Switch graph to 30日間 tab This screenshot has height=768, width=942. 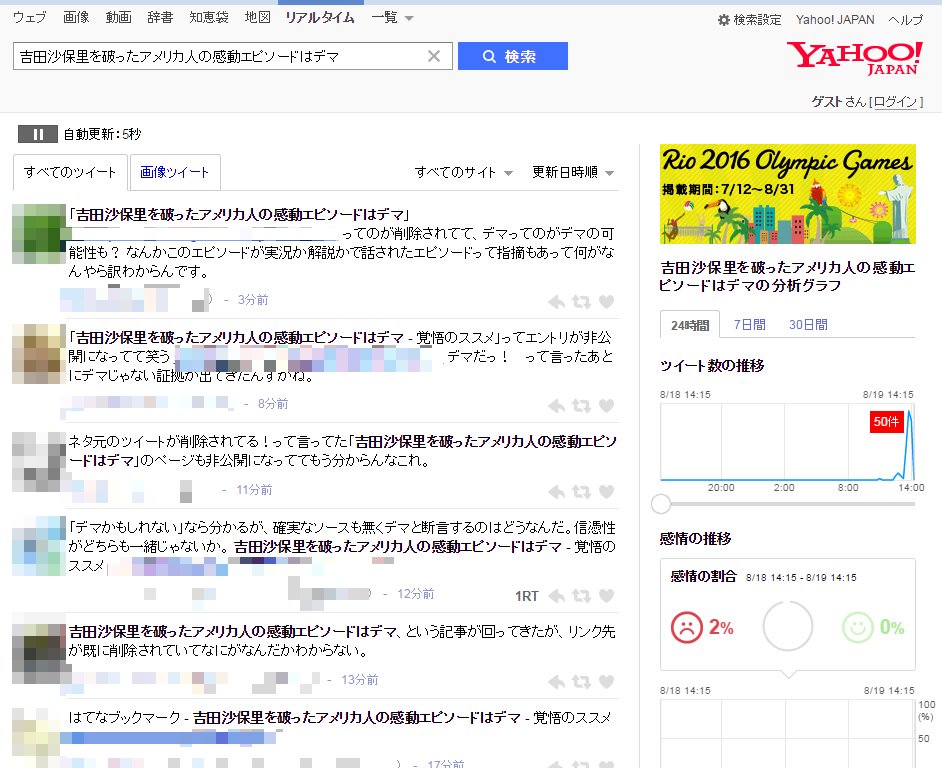pyautogui.click(x=808, y=325)
